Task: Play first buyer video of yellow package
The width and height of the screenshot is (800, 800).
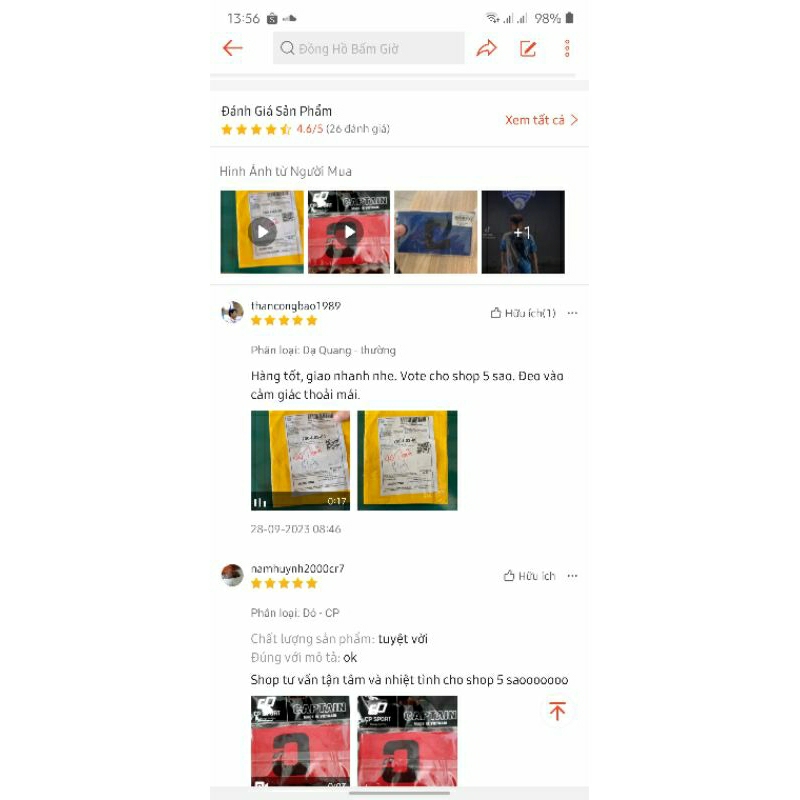Action: click(262, 232)
